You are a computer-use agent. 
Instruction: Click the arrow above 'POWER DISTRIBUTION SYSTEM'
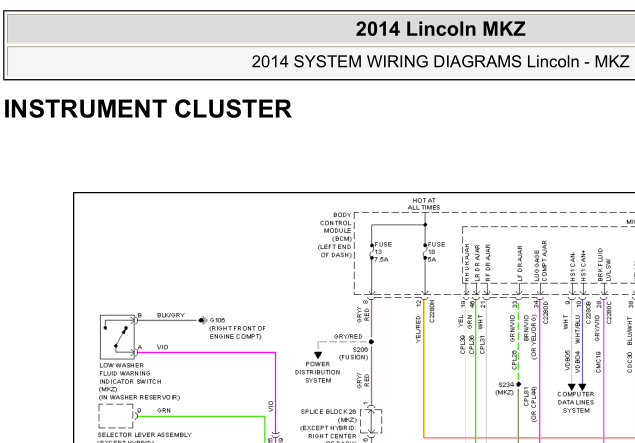click(318, 355)
